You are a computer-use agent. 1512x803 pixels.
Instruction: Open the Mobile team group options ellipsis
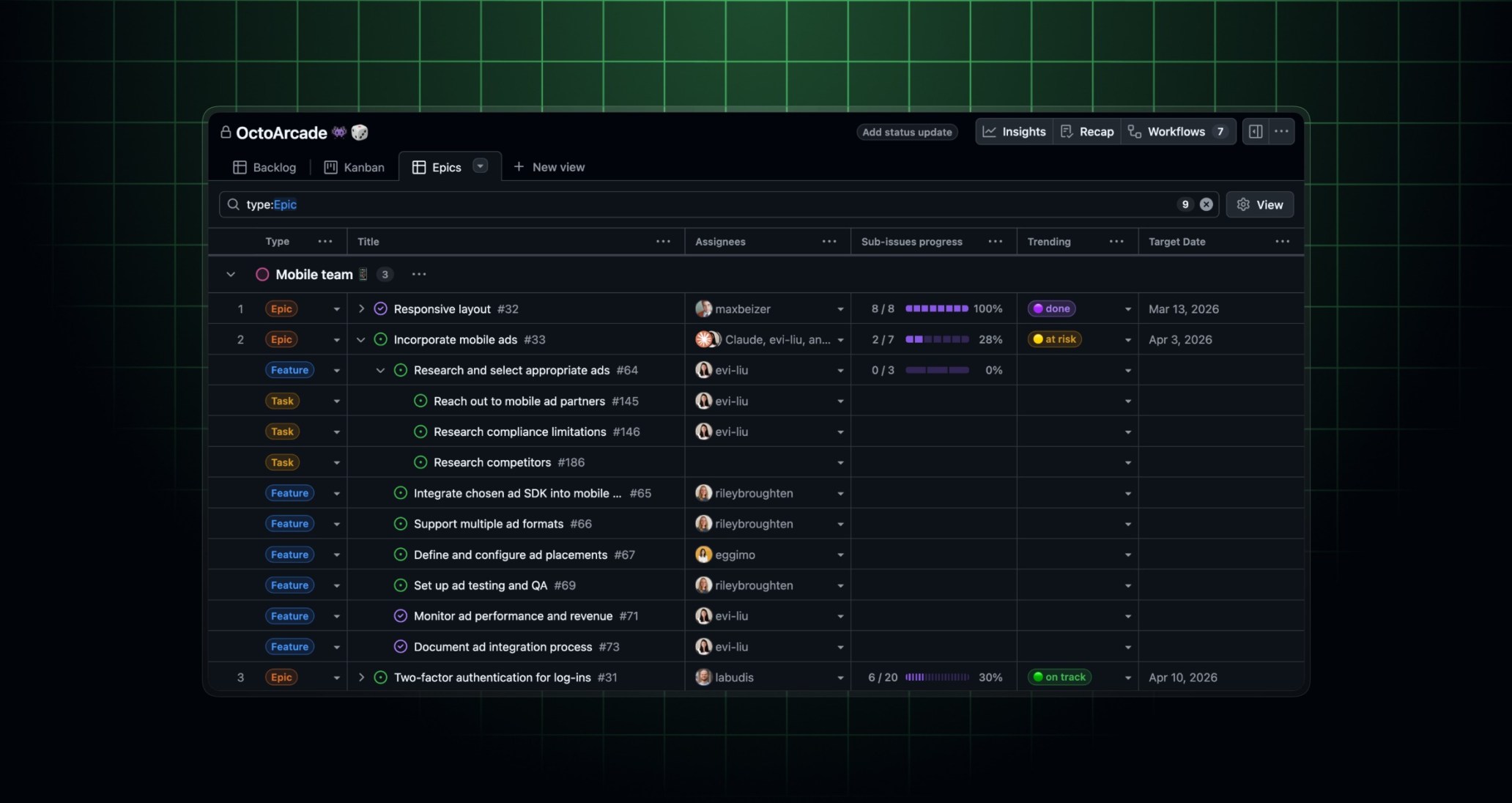click(x=418, y=274)
